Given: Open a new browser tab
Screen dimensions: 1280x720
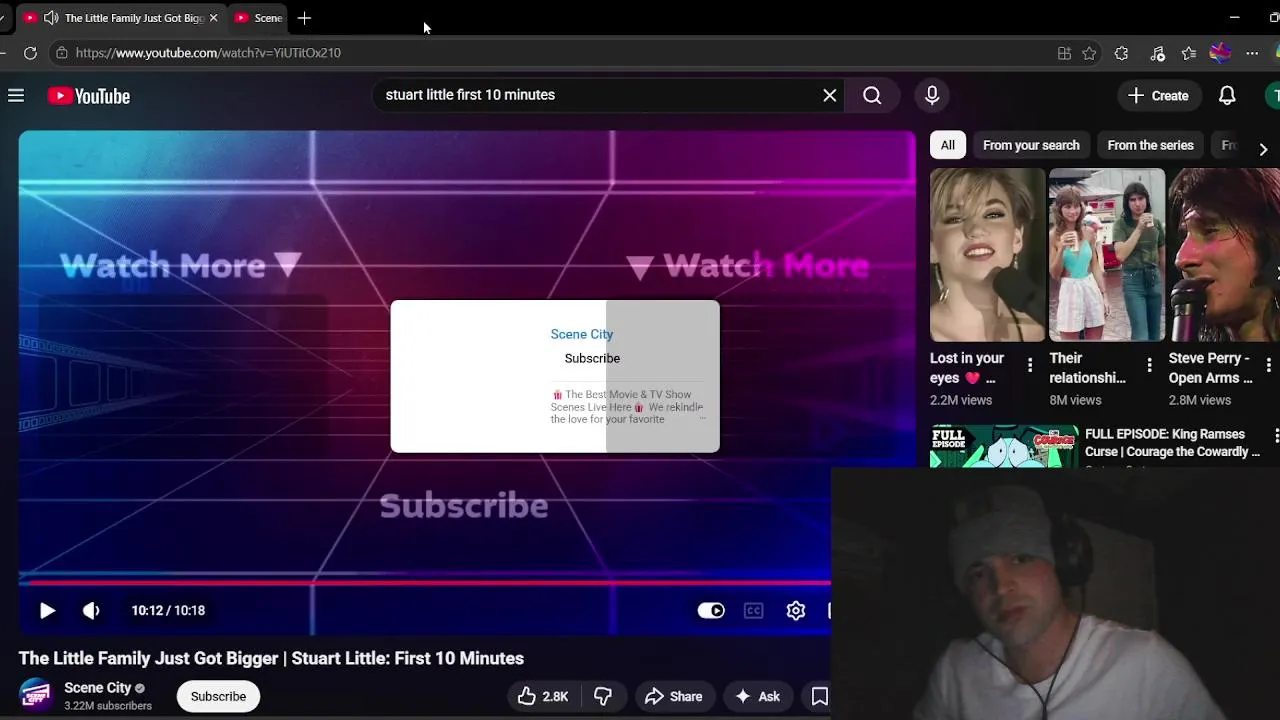Looking at the screenshot, I should click(304, 18).
